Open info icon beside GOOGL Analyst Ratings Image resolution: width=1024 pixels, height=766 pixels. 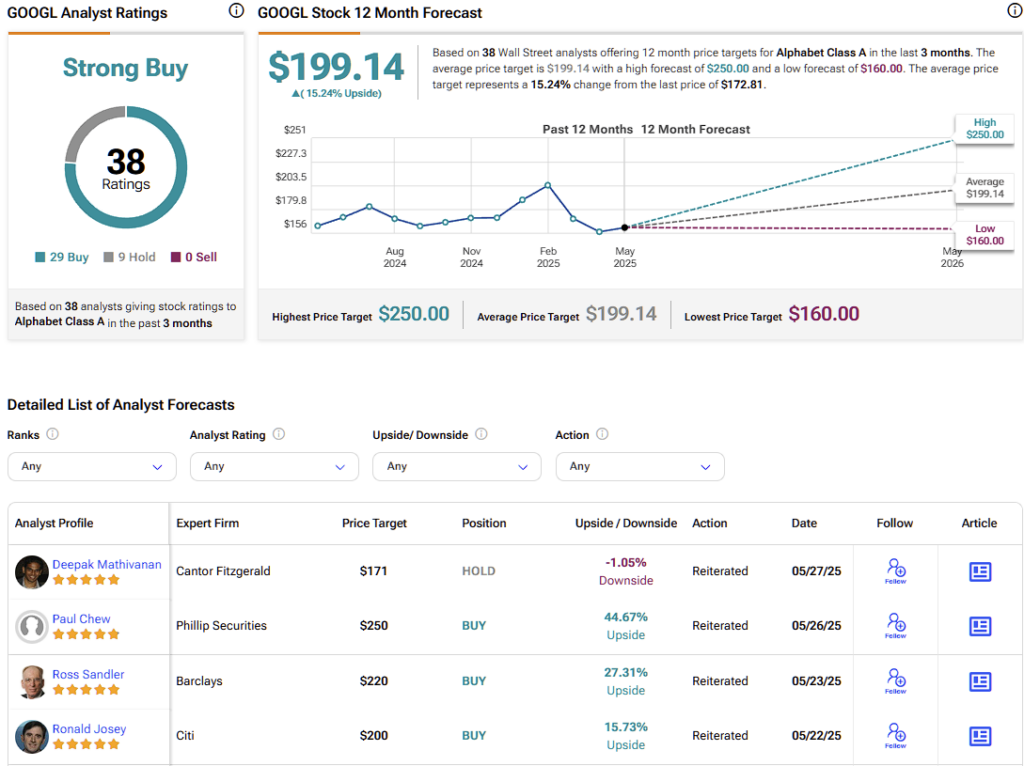tap(236, 10)
